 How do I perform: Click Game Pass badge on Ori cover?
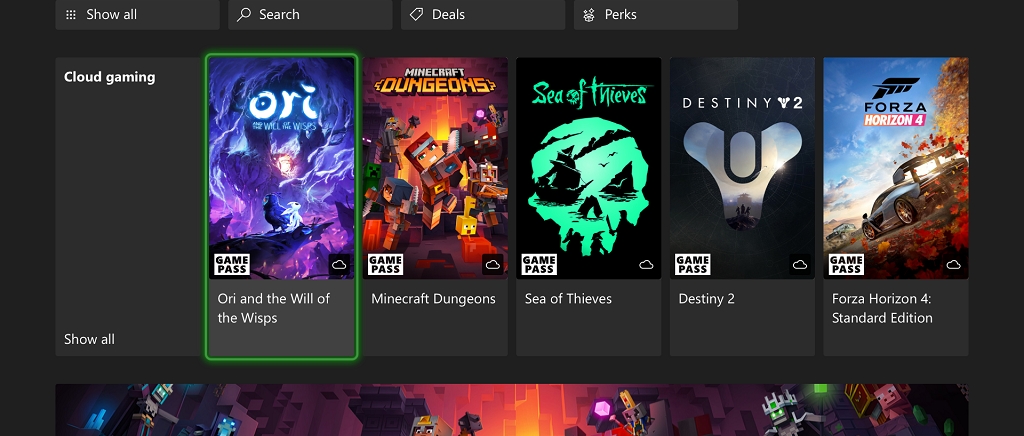232,264
